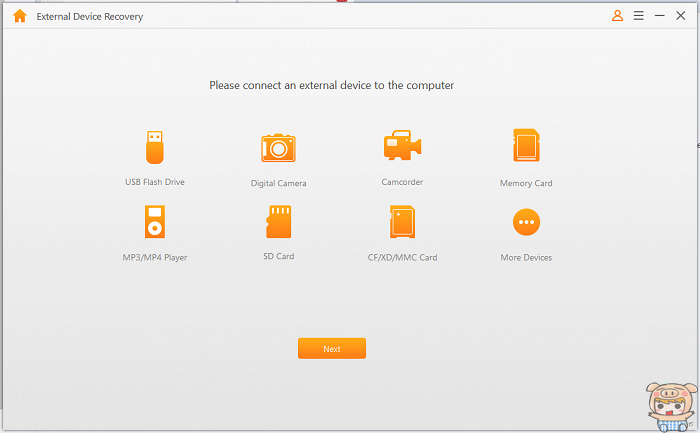Go back via the orange home icon
Screen dimensions: 700x433
click(x=20, y=16)
